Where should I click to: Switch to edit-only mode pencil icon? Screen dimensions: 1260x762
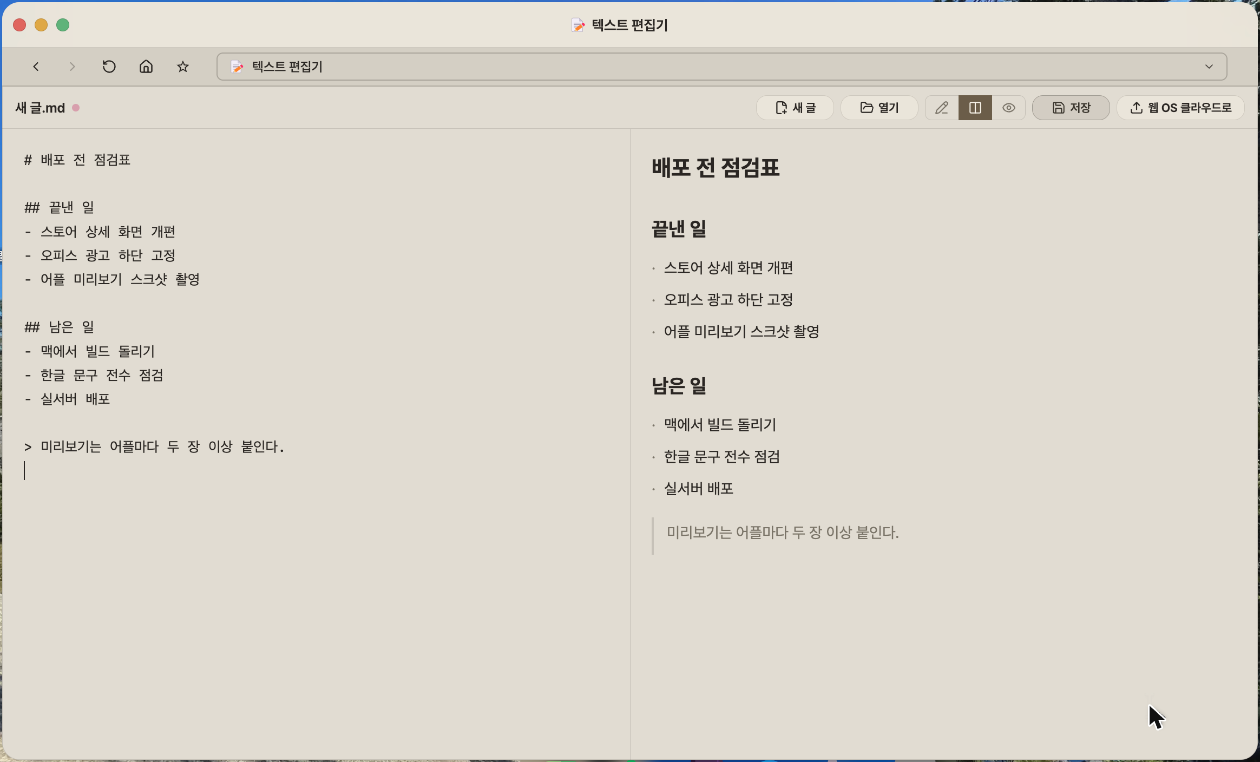click(x=942, y=108)
